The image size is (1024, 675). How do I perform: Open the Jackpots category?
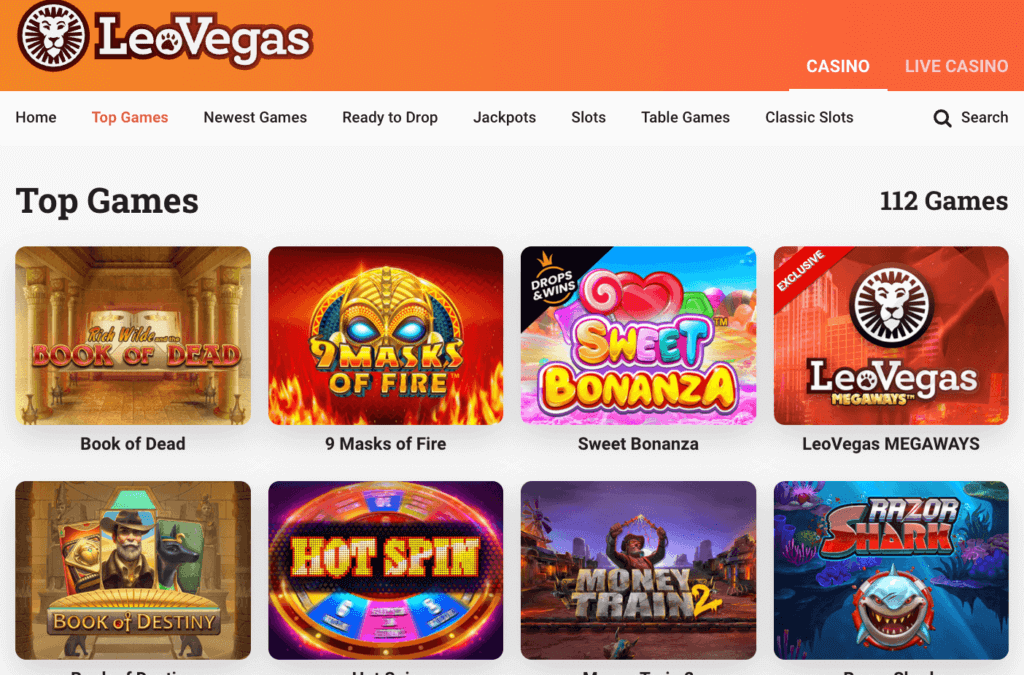[x=504, y=118]
